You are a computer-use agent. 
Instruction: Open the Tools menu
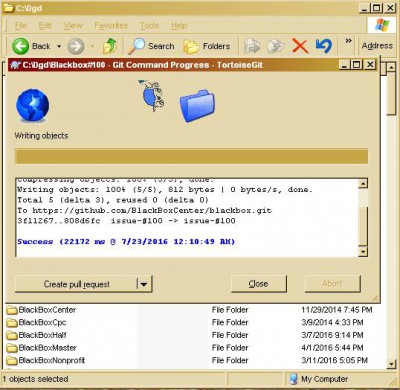tap(149, 26)
